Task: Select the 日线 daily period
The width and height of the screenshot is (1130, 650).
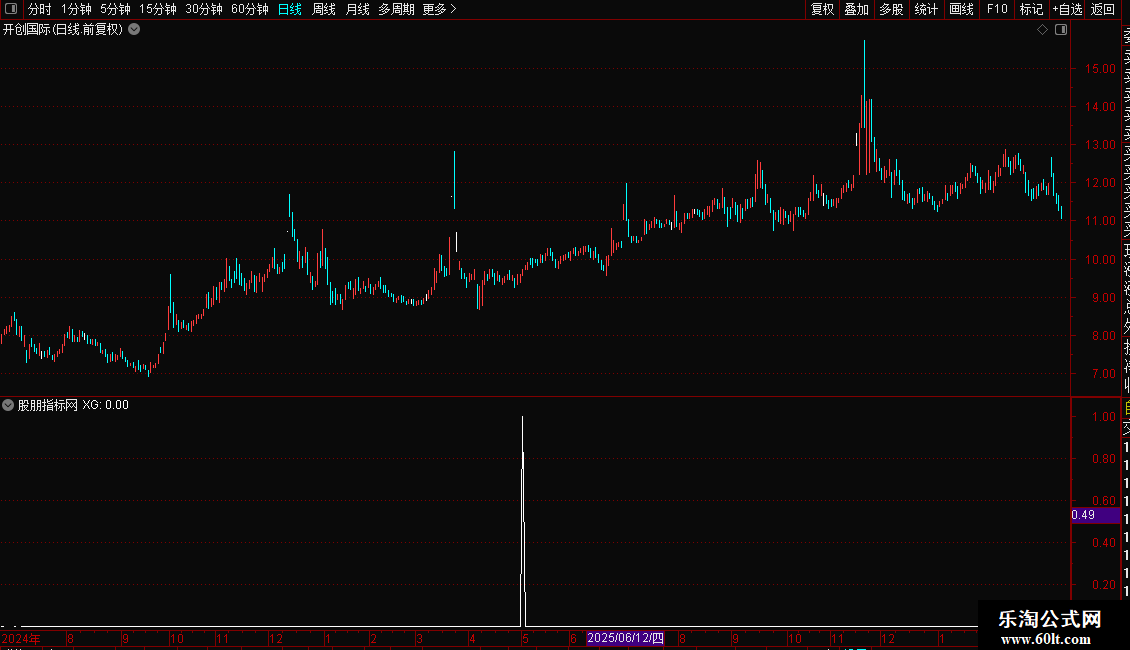Action: coord(290,9)
